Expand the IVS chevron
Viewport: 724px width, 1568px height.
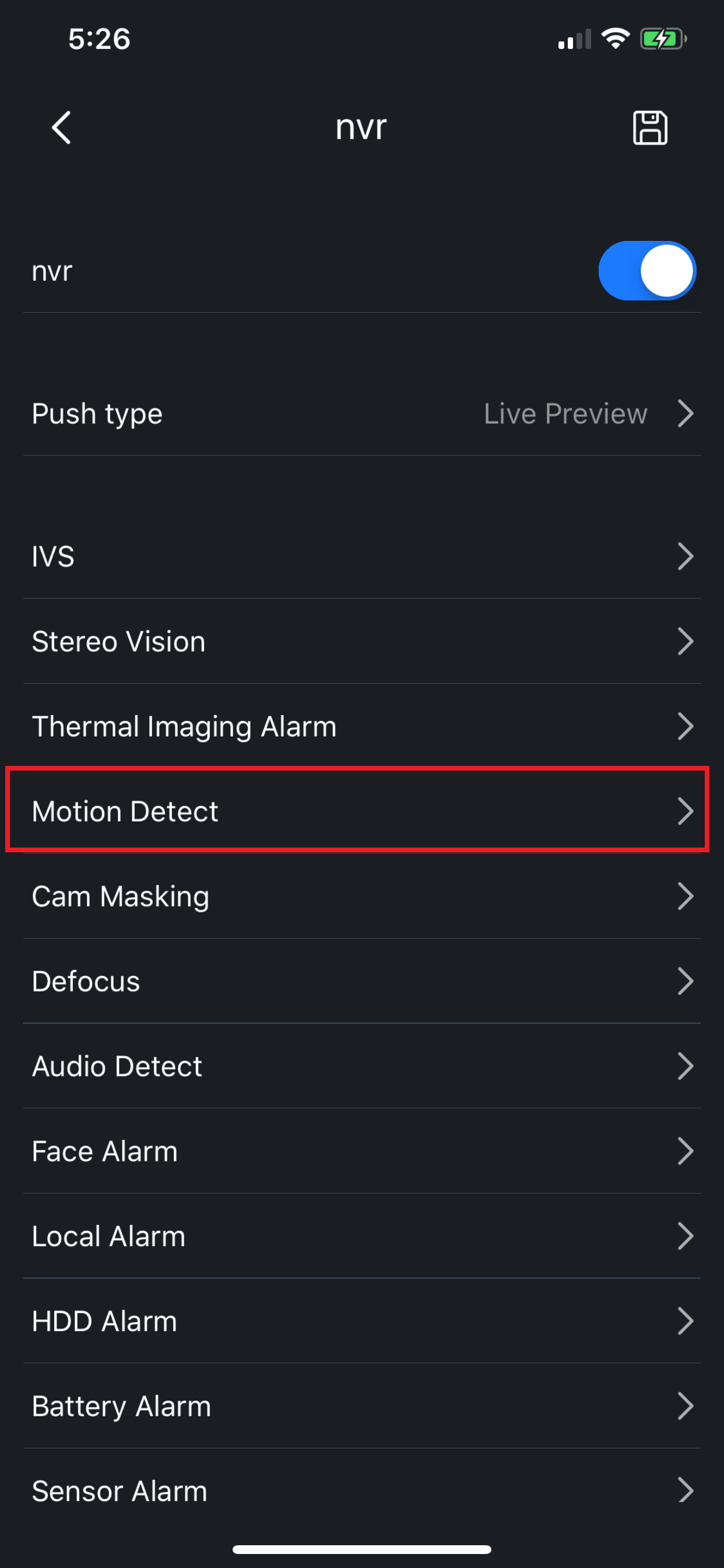pyautogui.click(x=685, y=556)
